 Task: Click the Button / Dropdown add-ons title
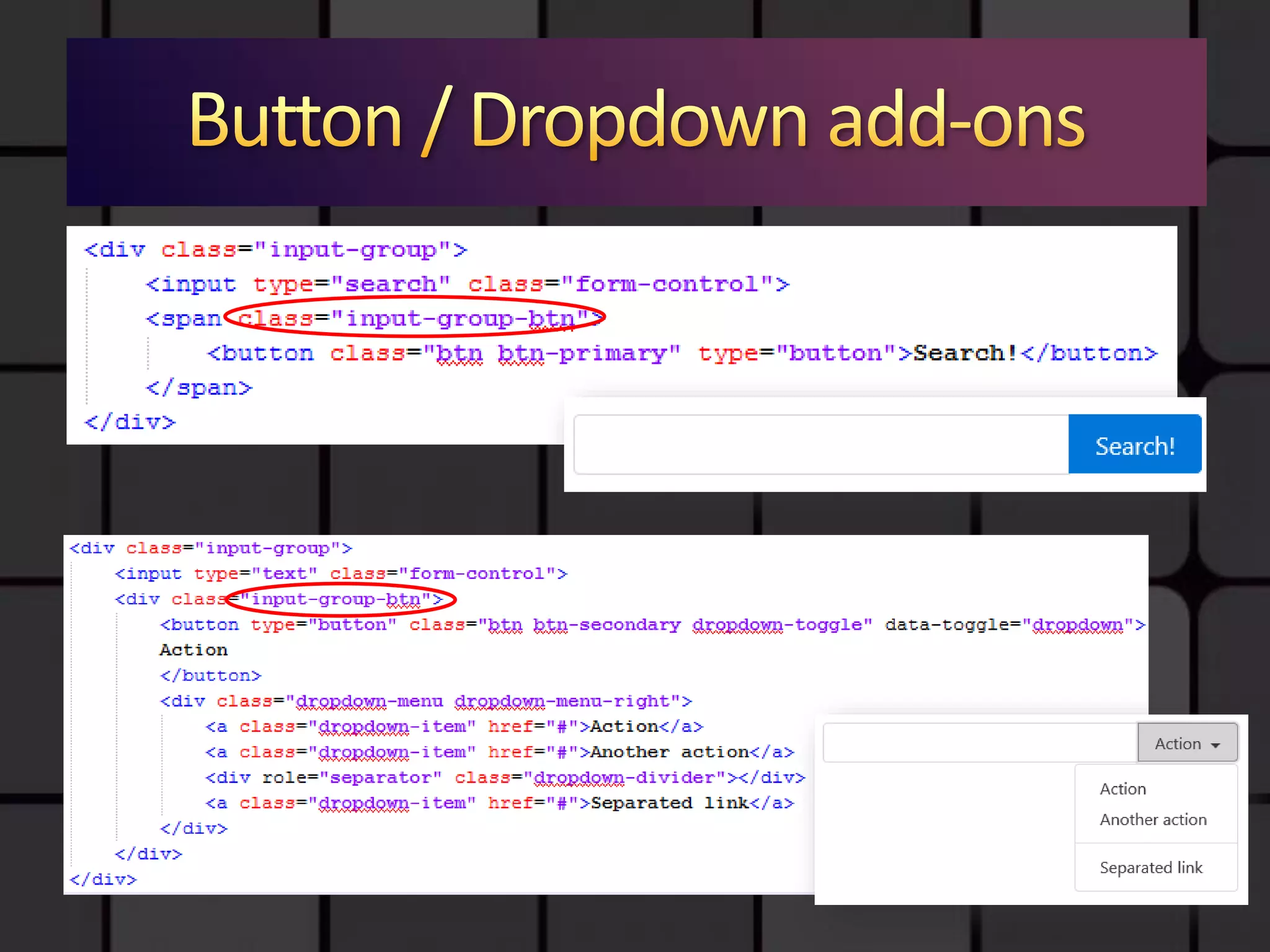(636, 120)
